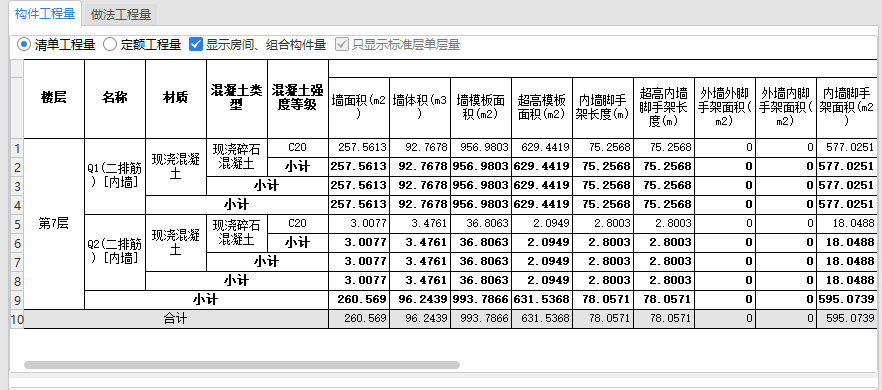Select the 第7层 floor cell

(x=54, y=224)
